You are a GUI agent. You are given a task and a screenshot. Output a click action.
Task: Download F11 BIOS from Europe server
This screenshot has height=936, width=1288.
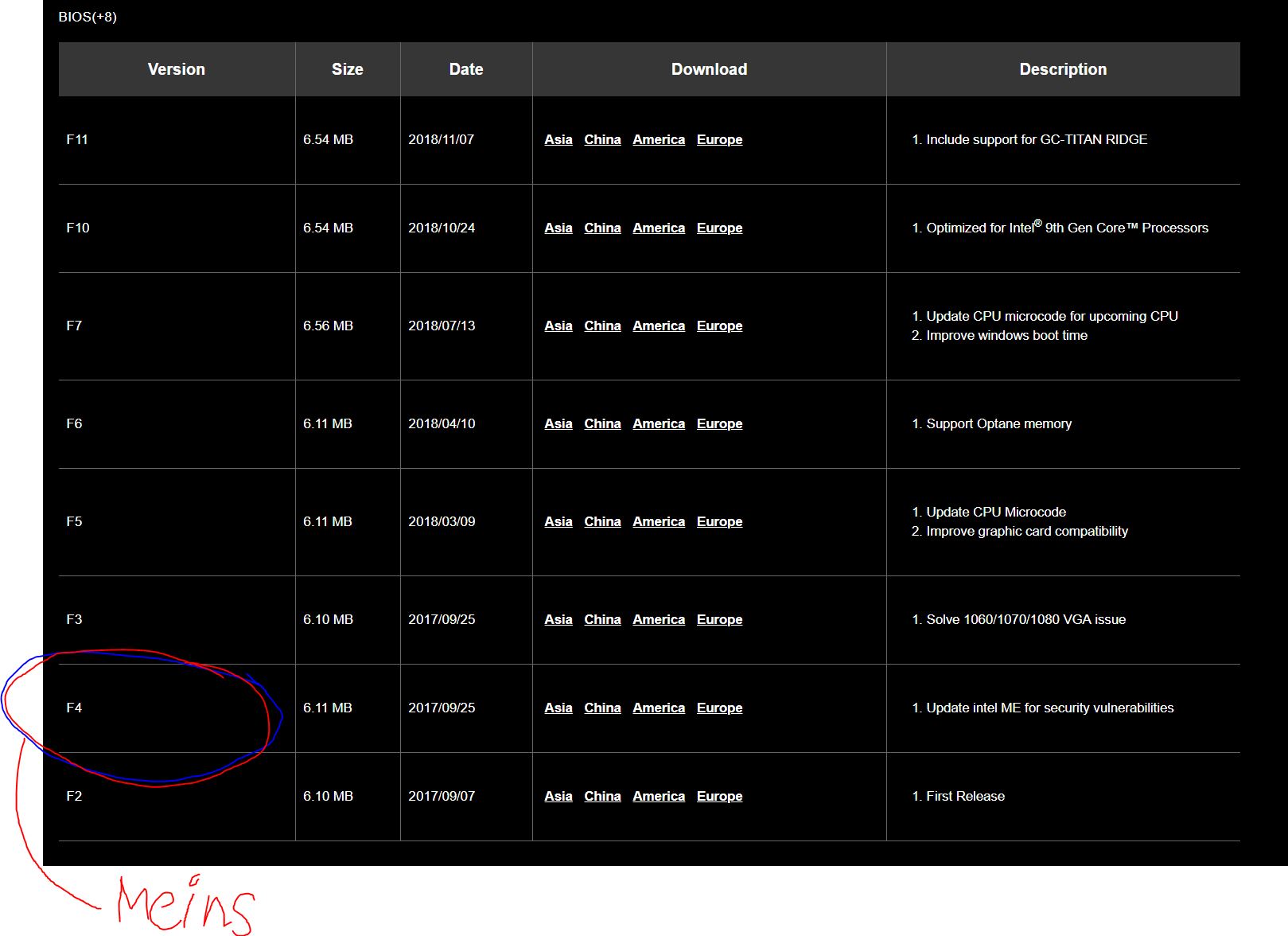719,139
